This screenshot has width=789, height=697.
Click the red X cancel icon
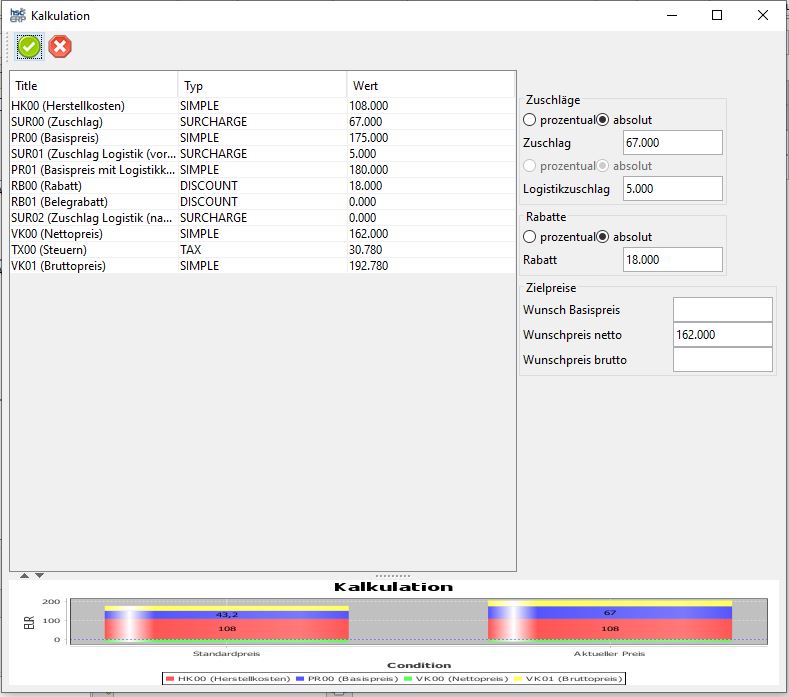point(61,46)
